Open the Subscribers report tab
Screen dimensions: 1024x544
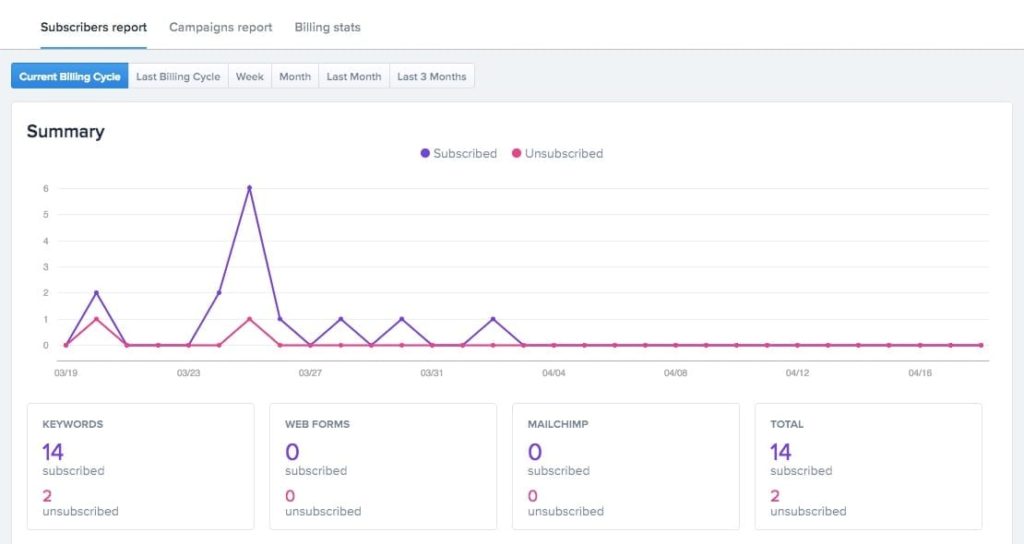pos(93,27)
